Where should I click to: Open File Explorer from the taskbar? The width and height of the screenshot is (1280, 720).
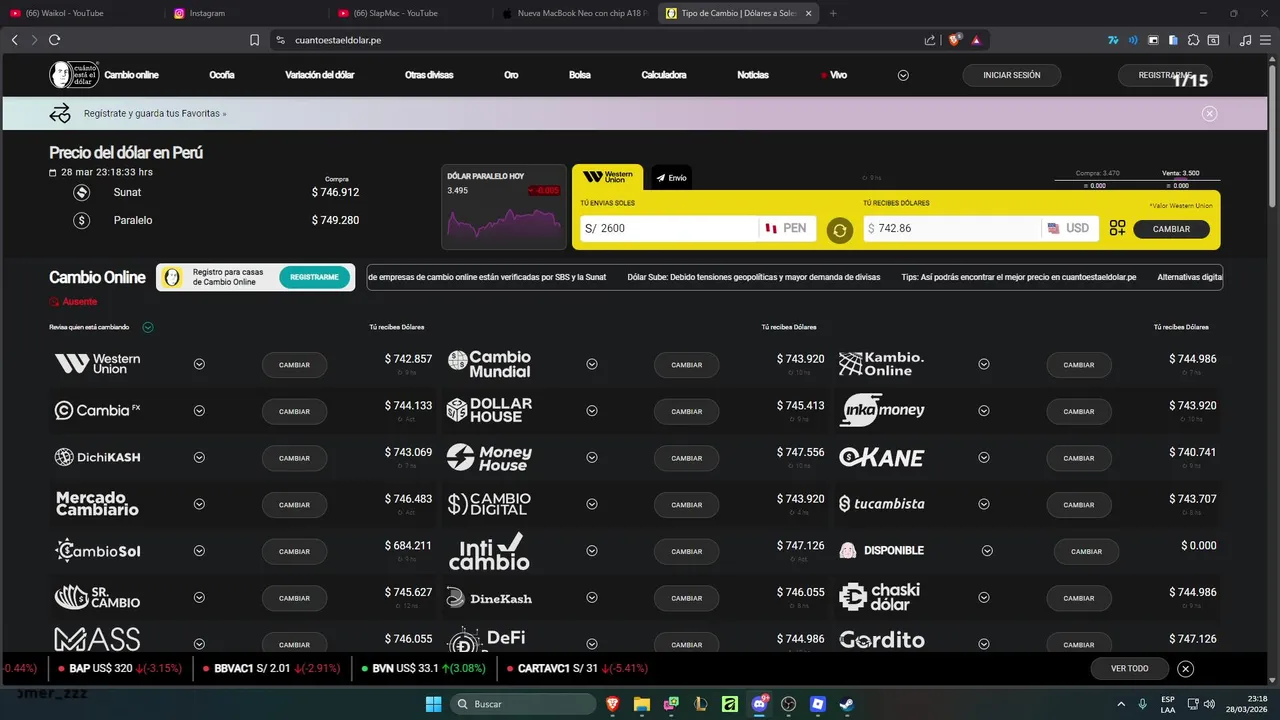pyautogui.click(x=641, y=704)
